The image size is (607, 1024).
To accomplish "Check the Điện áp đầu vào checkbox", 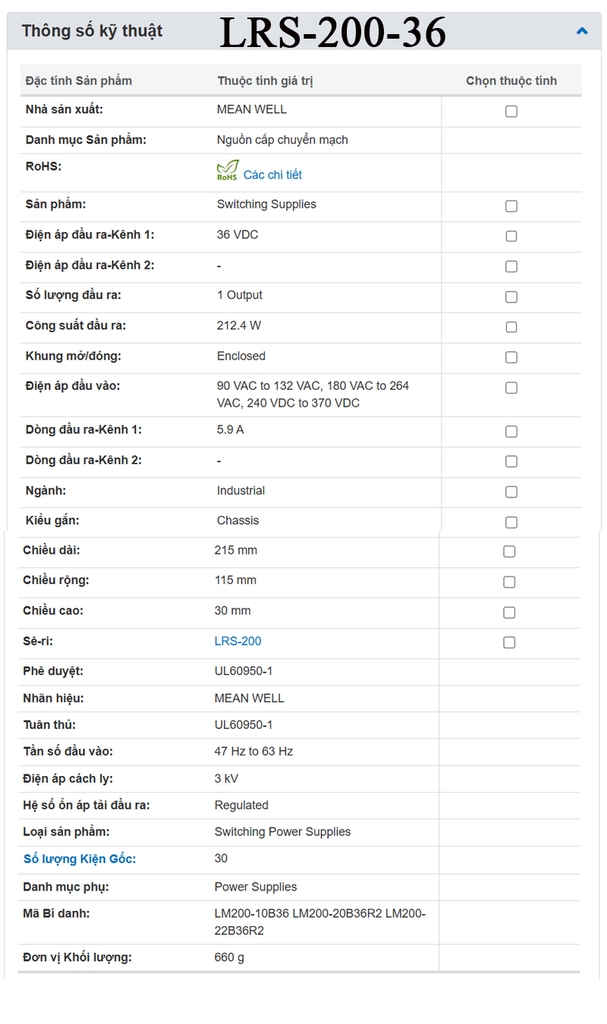I will point(511,387).
